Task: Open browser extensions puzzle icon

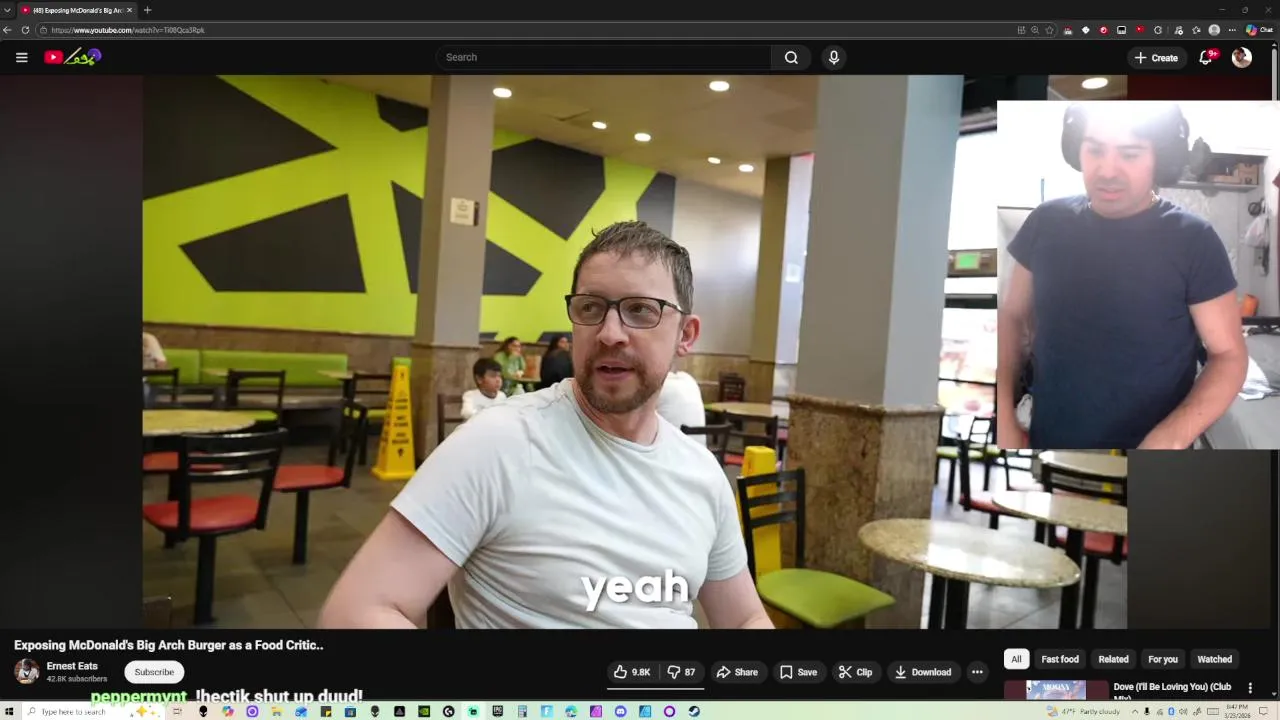Action: [1158, 30]
